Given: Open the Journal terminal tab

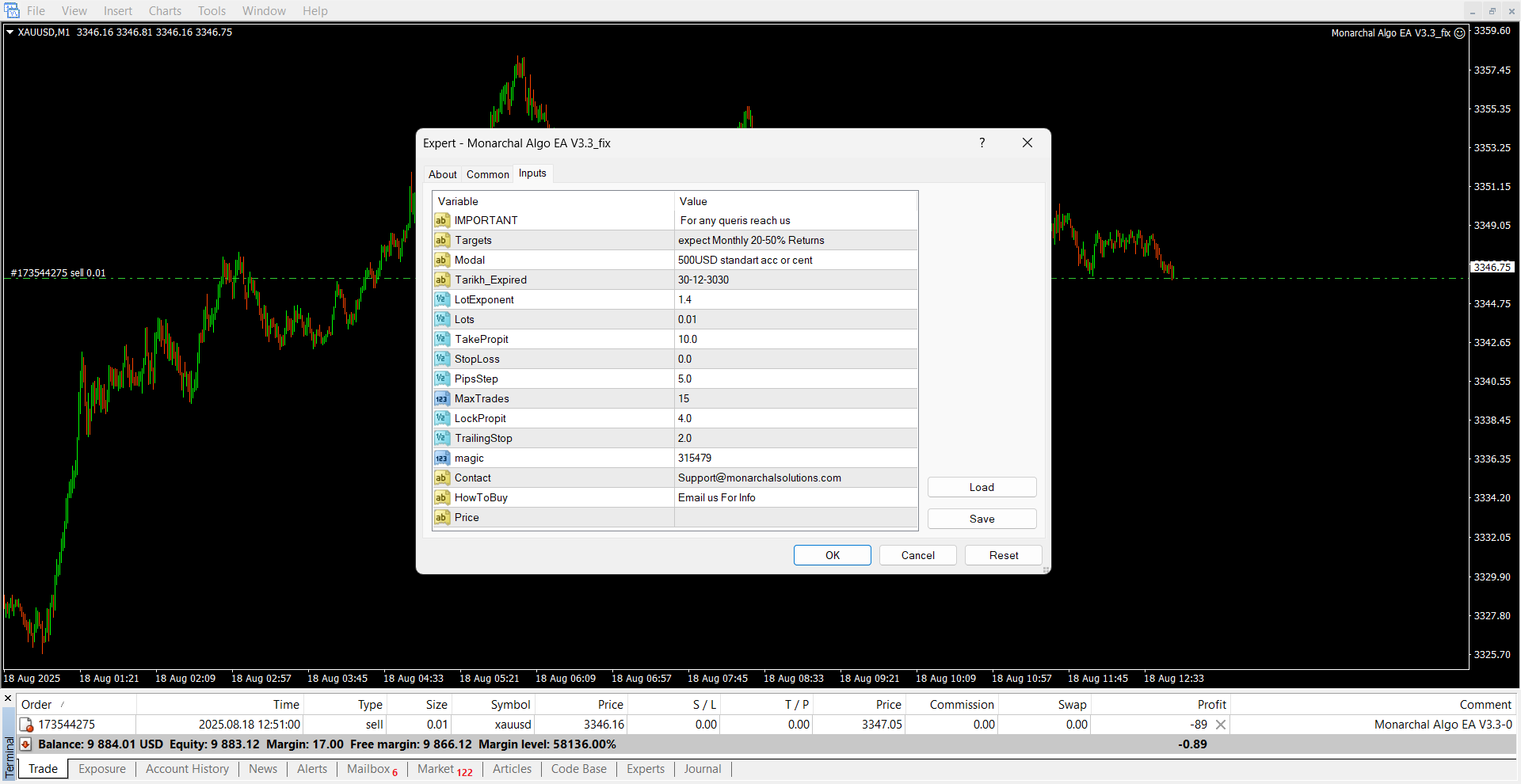Looking at the screenshot, I should pos(703,769).
